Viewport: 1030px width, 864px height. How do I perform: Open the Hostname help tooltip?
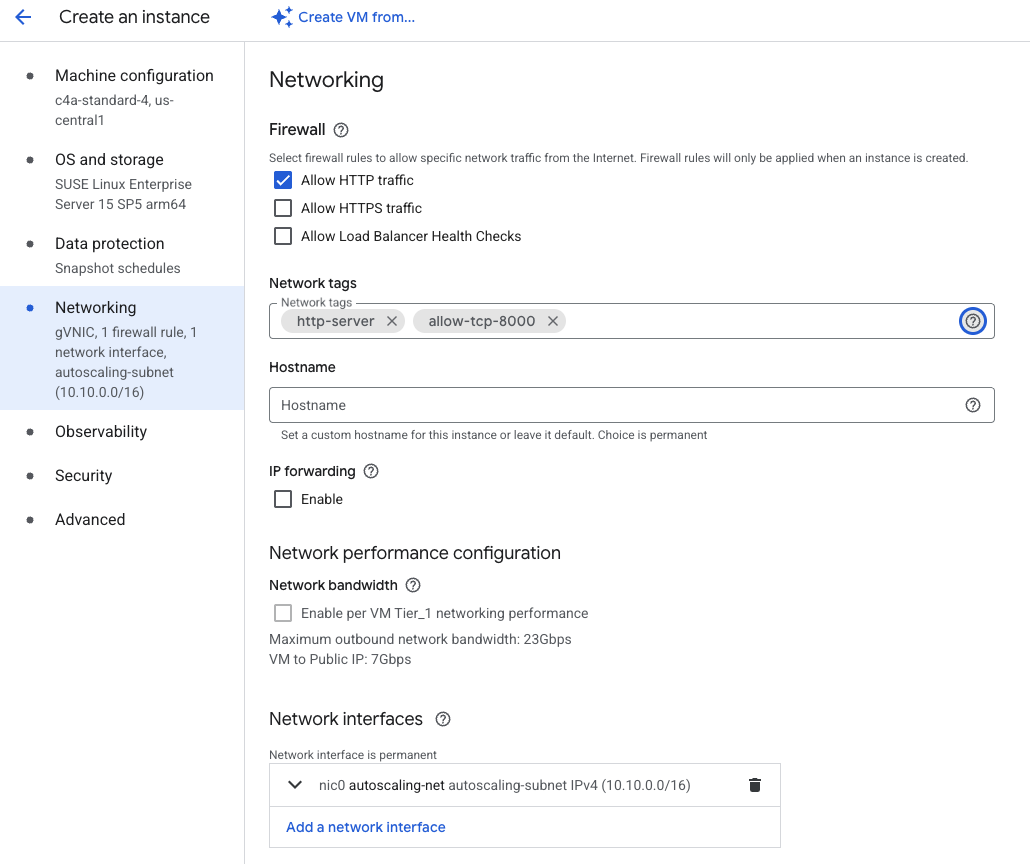(972, 405)
